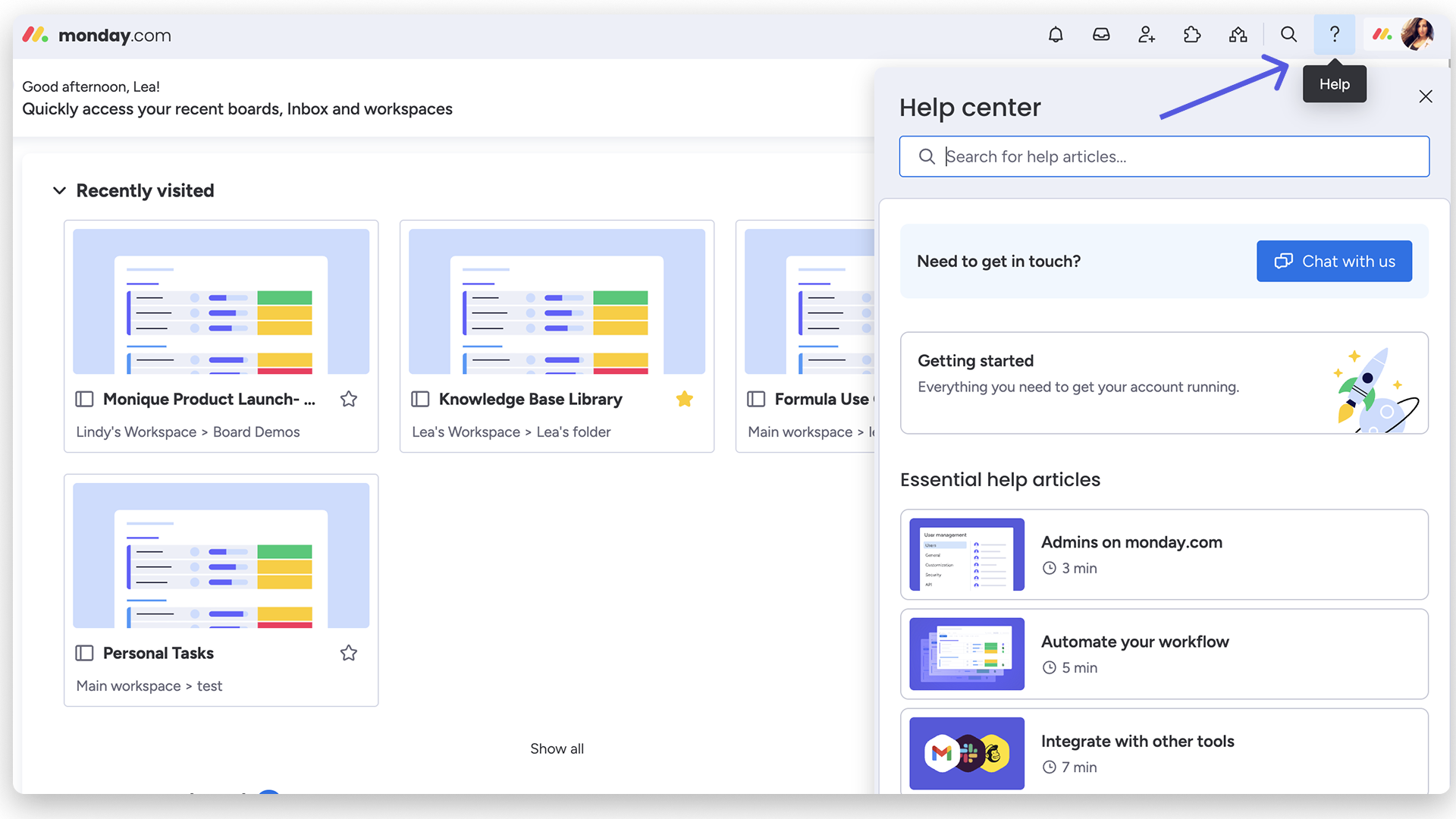This screenshot has width=1456, height=819.
Task: Click Lindy's Workspace > Board Demos path
Action: click(188, 431)
